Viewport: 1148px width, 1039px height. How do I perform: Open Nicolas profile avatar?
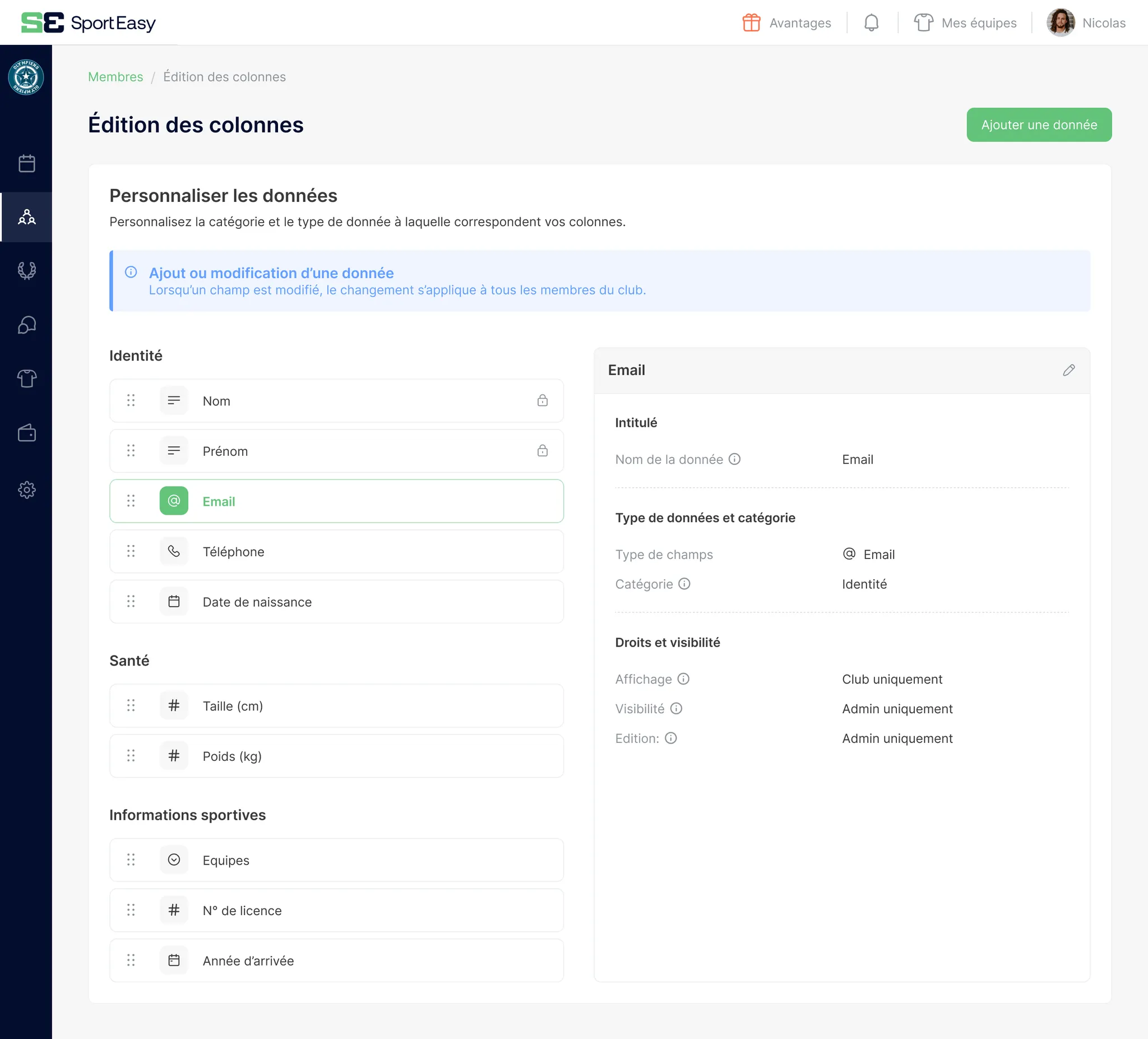coord(1060,23)
